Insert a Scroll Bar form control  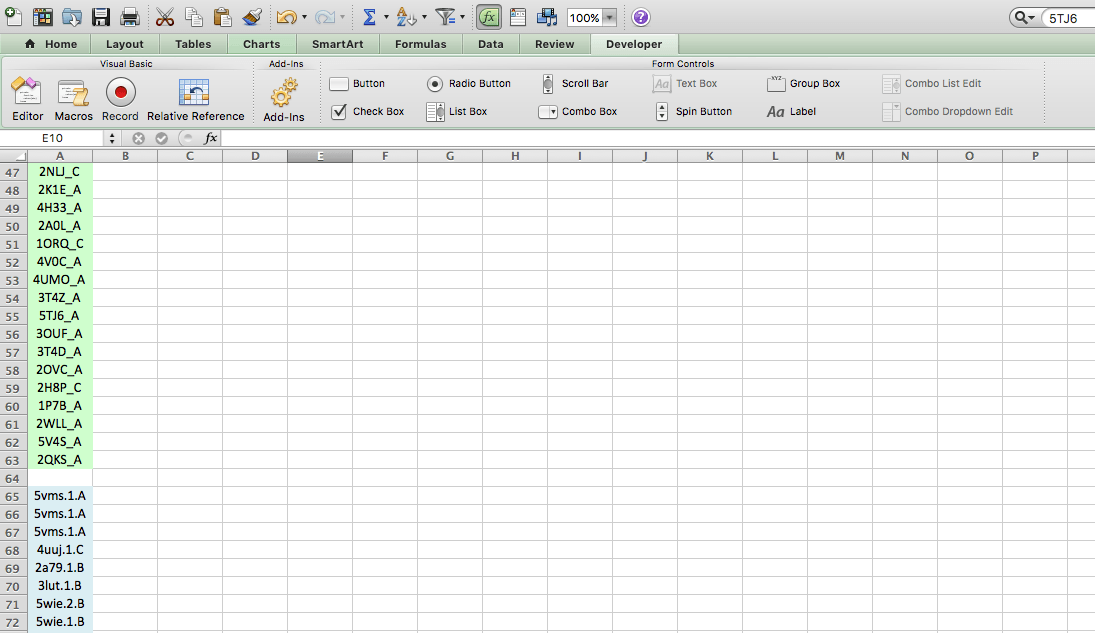tap(548, 84)
